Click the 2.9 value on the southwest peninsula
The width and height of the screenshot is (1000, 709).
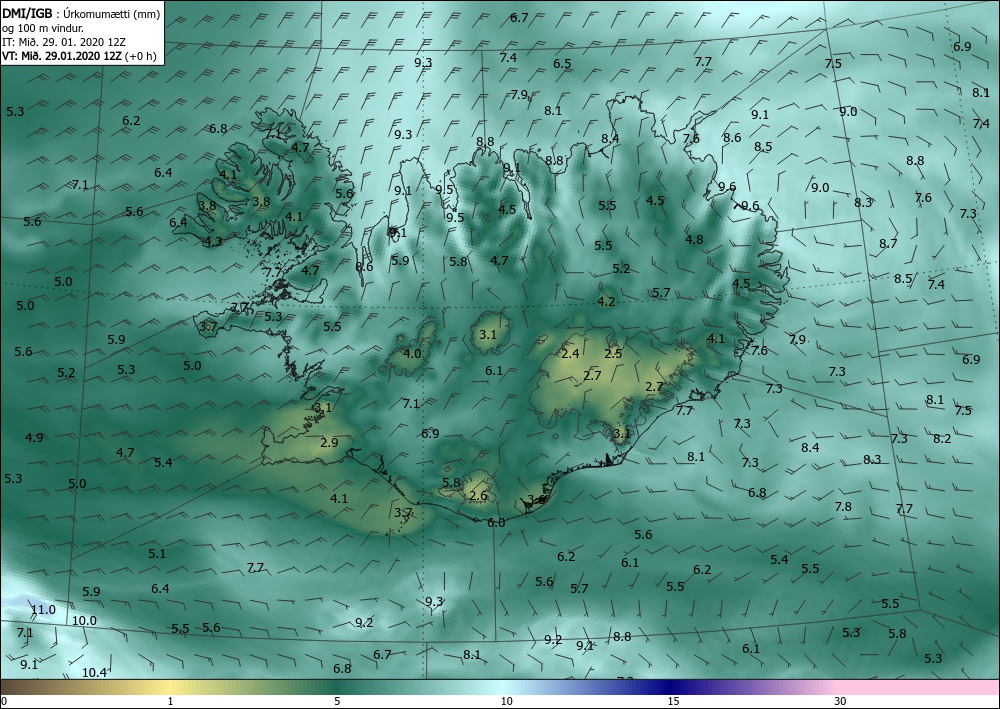329,442
